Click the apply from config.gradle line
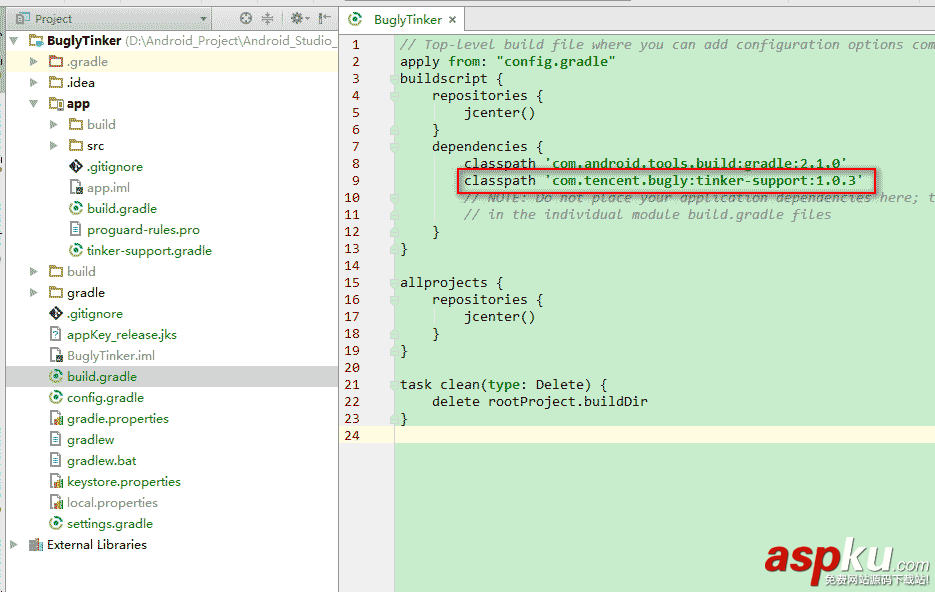This screenshot has width=935, height=592. click(507, 61)
